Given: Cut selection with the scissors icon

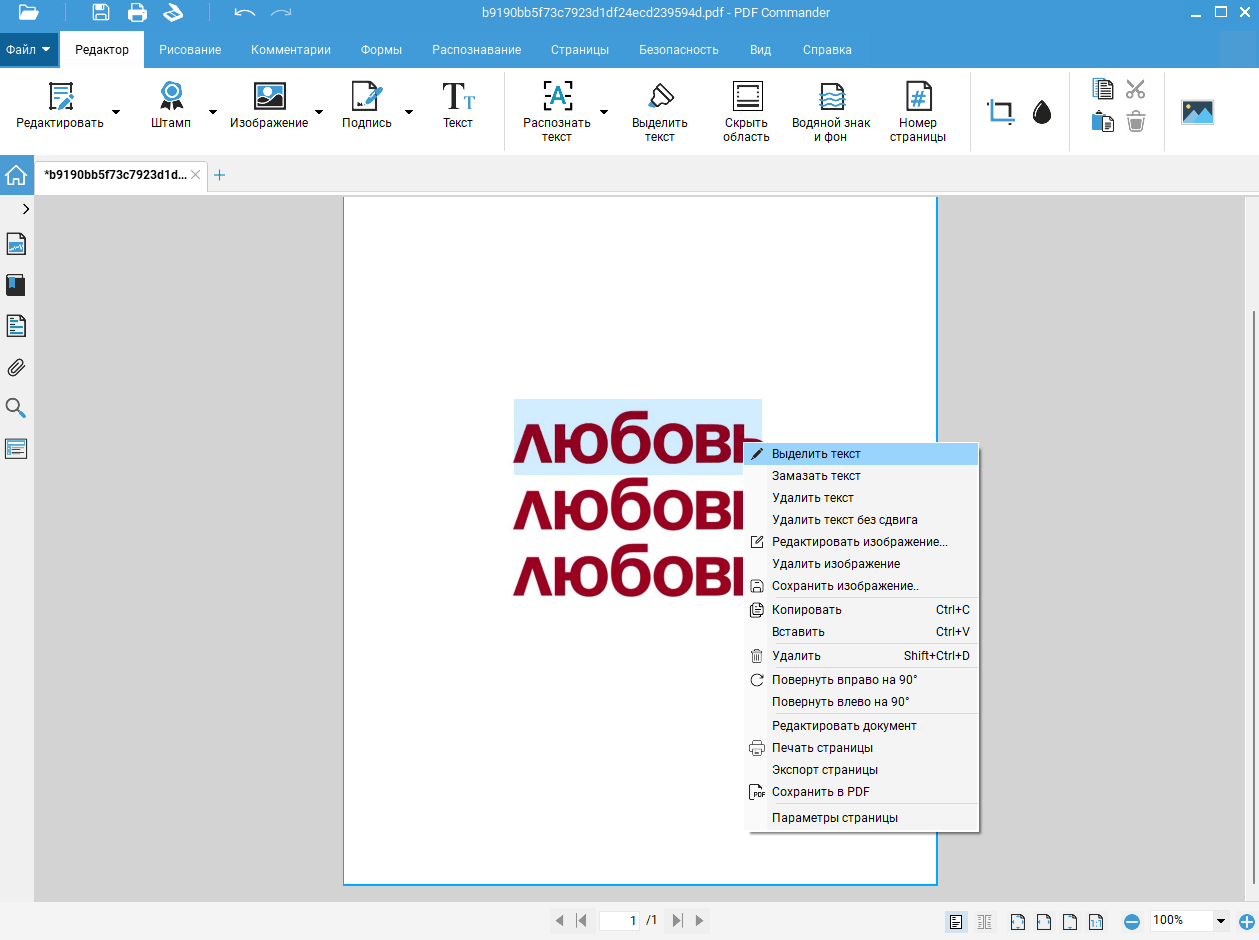Looking at the screenshot, I should (1135, 89).
